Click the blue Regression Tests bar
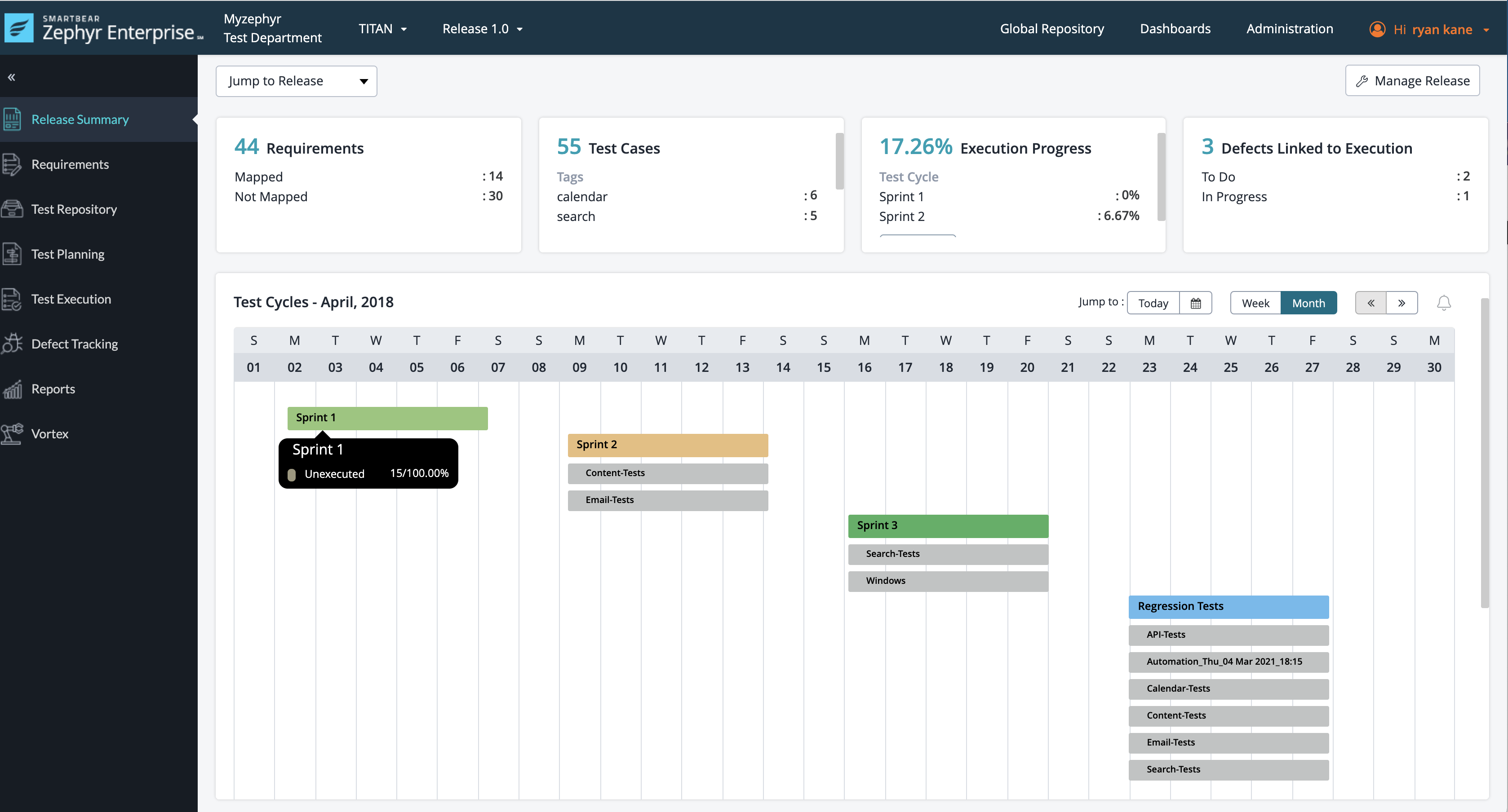Viewport: 1508px width, 812px height. click(1228, 607)
